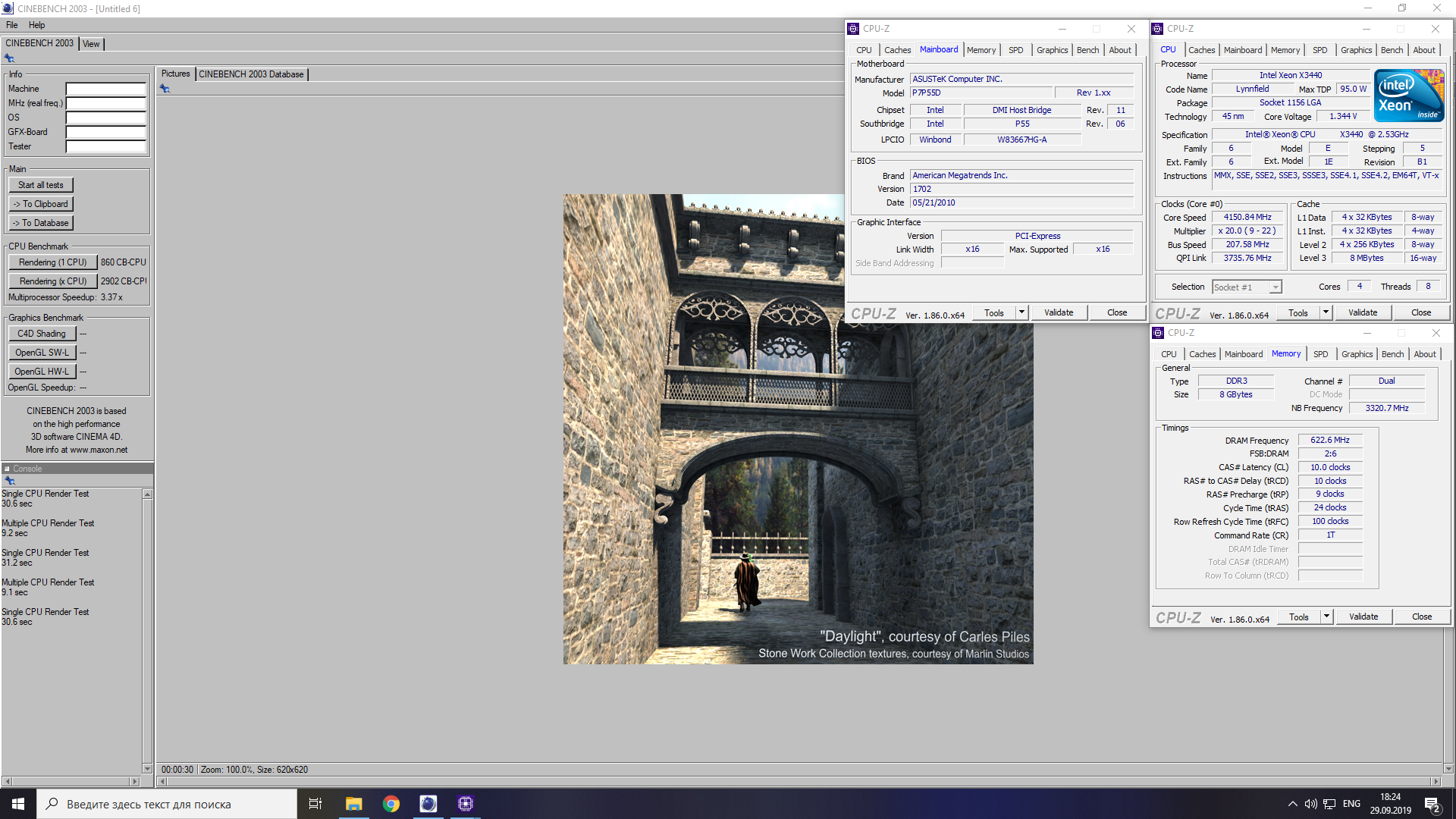Open network status in system tray

point(1329,804)
